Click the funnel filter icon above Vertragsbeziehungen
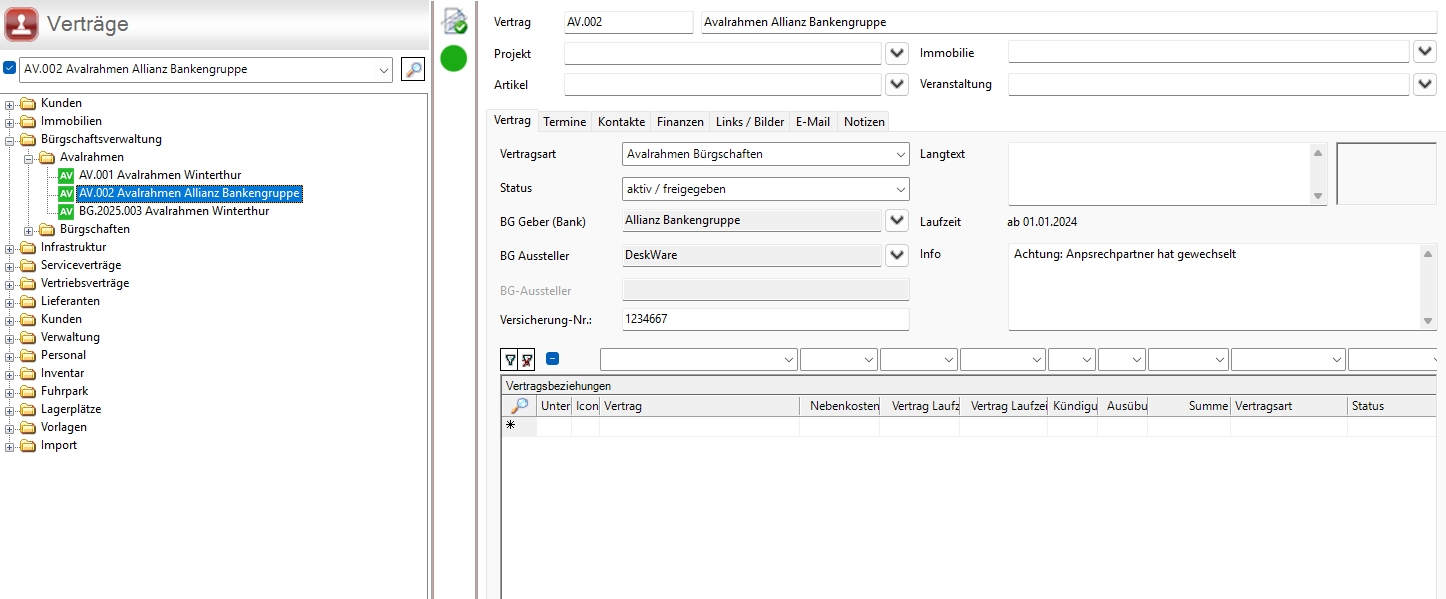 tap(509, 359)
